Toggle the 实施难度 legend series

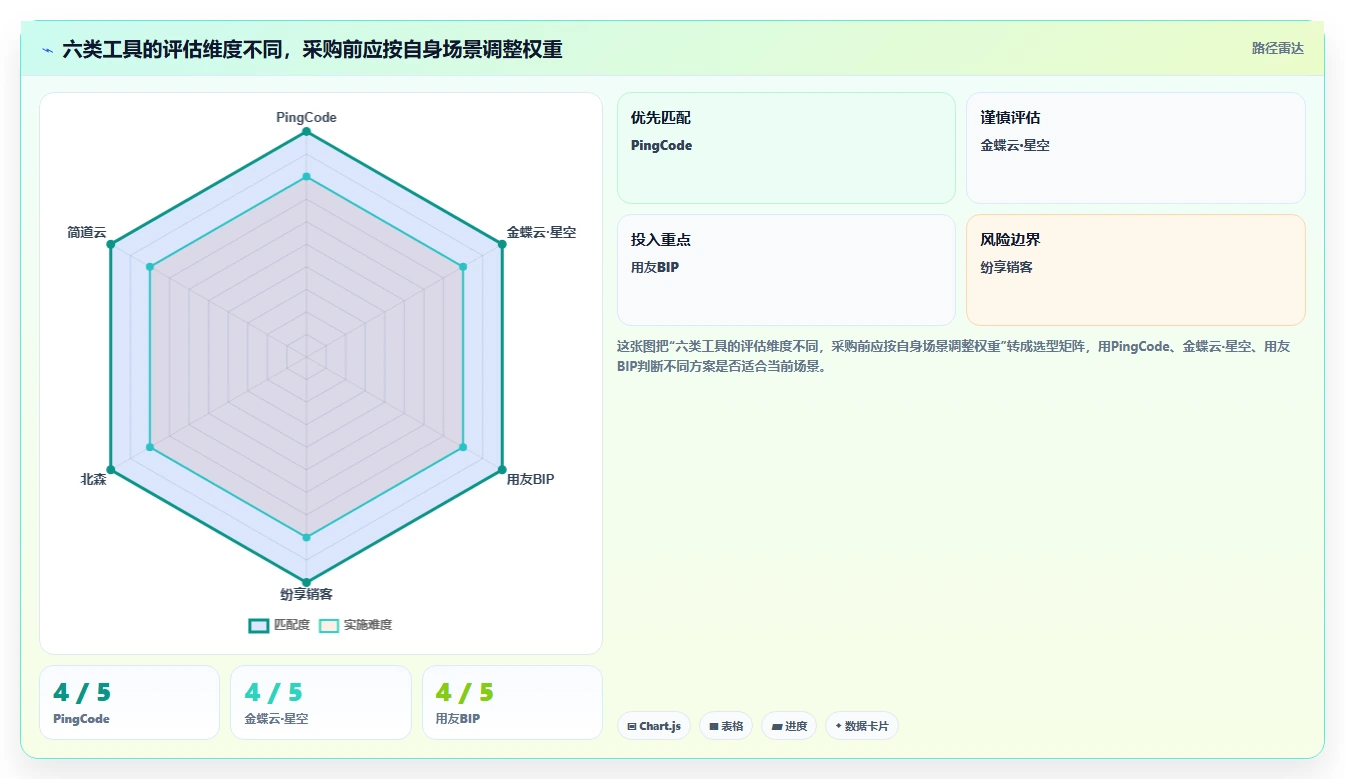(355, 625)
